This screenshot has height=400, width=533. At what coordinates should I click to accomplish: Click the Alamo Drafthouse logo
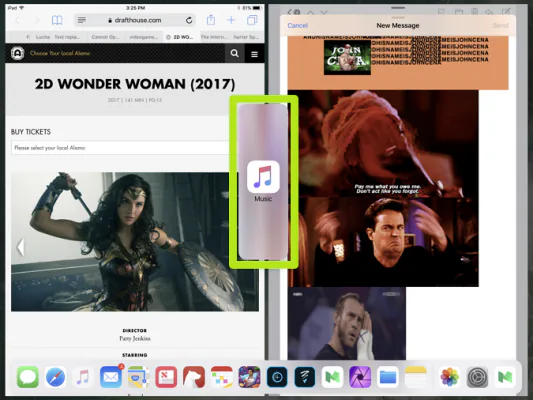coord(17,53)
